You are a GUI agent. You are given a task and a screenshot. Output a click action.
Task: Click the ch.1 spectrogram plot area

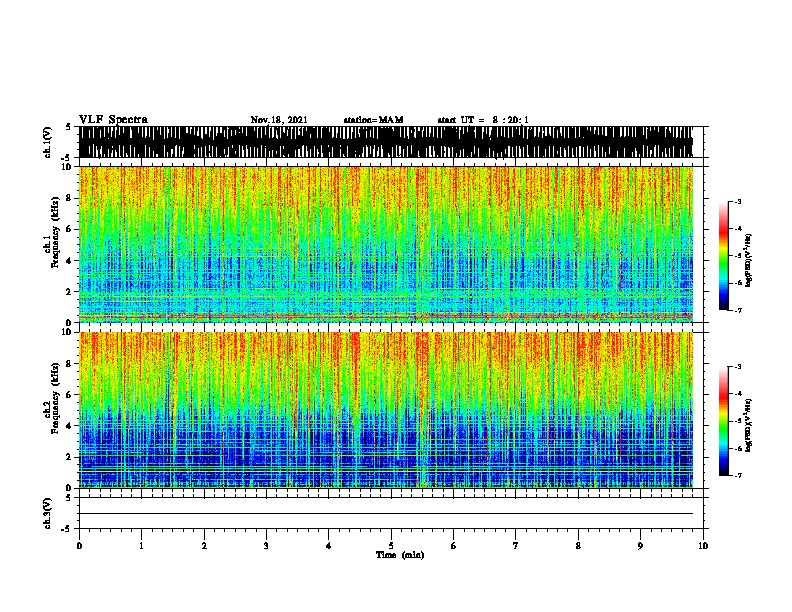click(386, 244)
